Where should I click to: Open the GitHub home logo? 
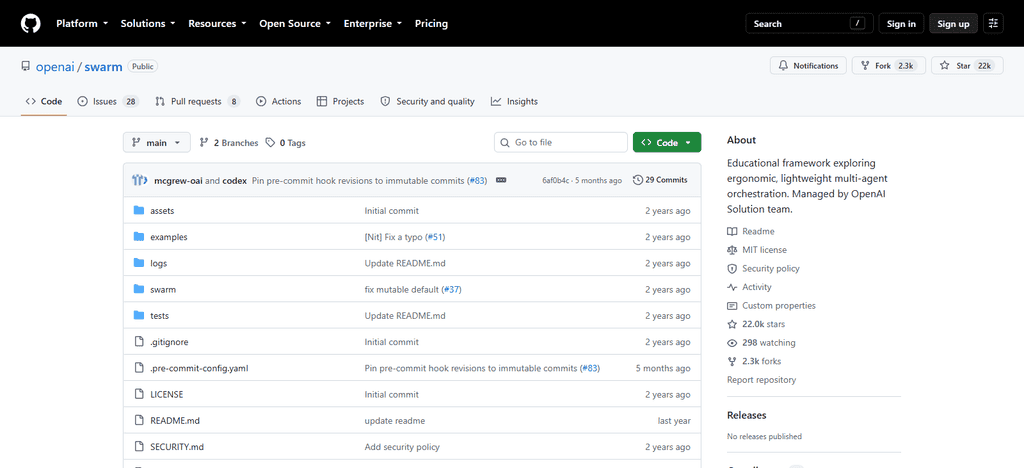click(31, 23)
